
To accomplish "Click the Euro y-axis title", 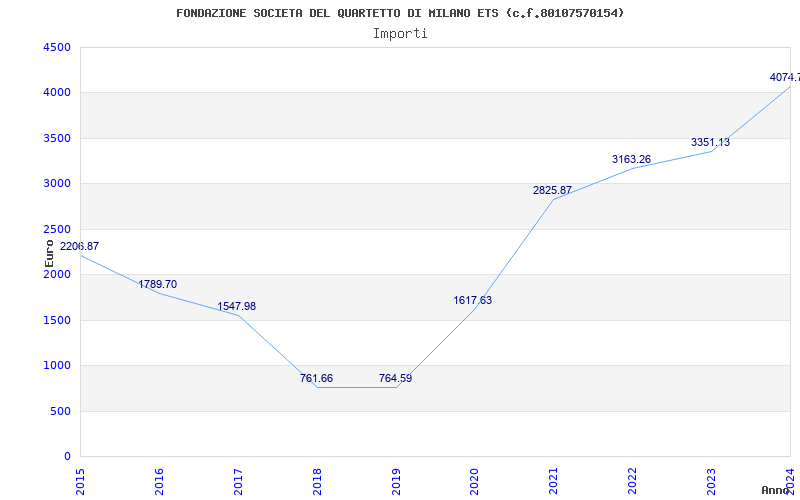I will click(49, 254).
